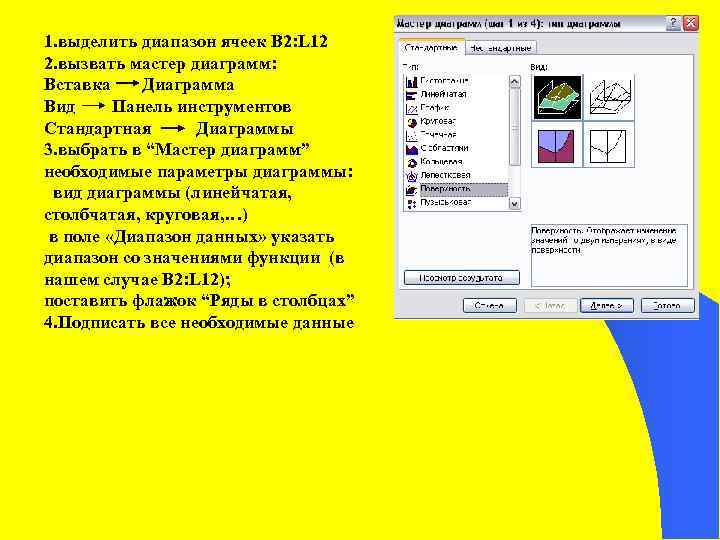The height and width of the screenshot is (540, 720).
Task: Select the 3D wireframe surface subtype thumbnail
Action: tap(609, 97)
